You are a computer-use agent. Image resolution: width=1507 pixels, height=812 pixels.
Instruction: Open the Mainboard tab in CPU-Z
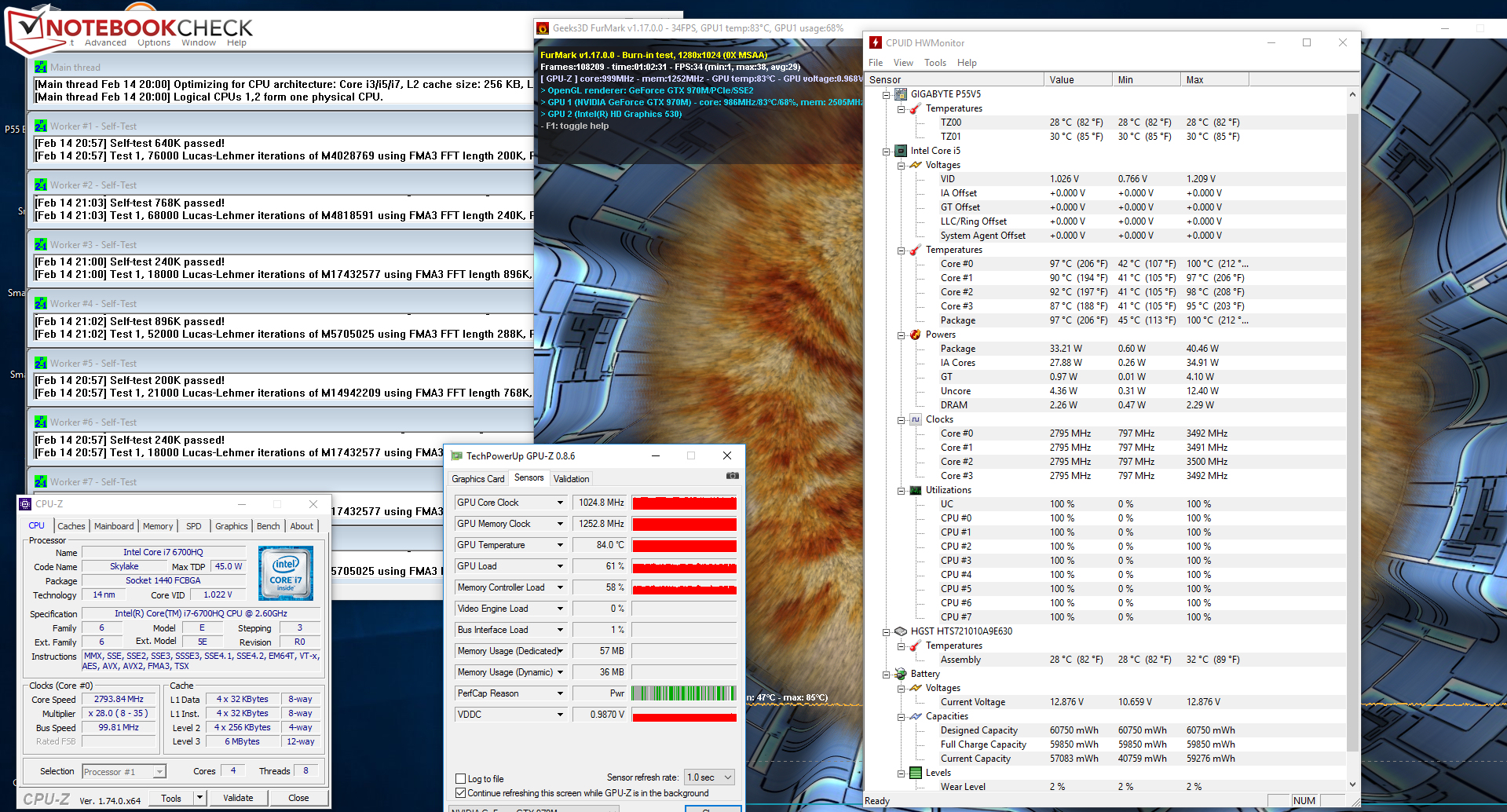coord(114,526)
